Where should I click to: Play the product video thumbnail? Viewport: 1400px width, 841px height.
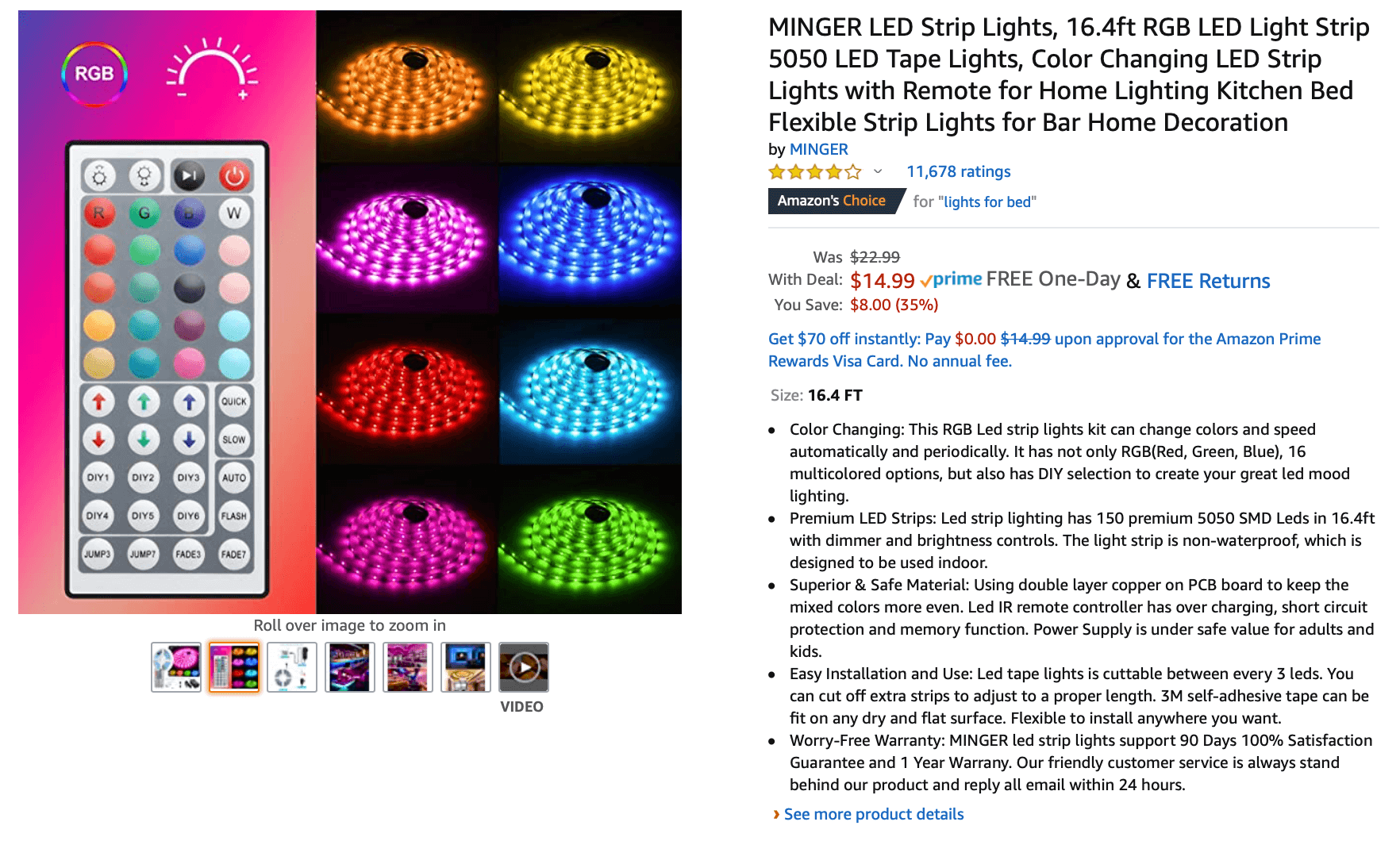[524, 667]
